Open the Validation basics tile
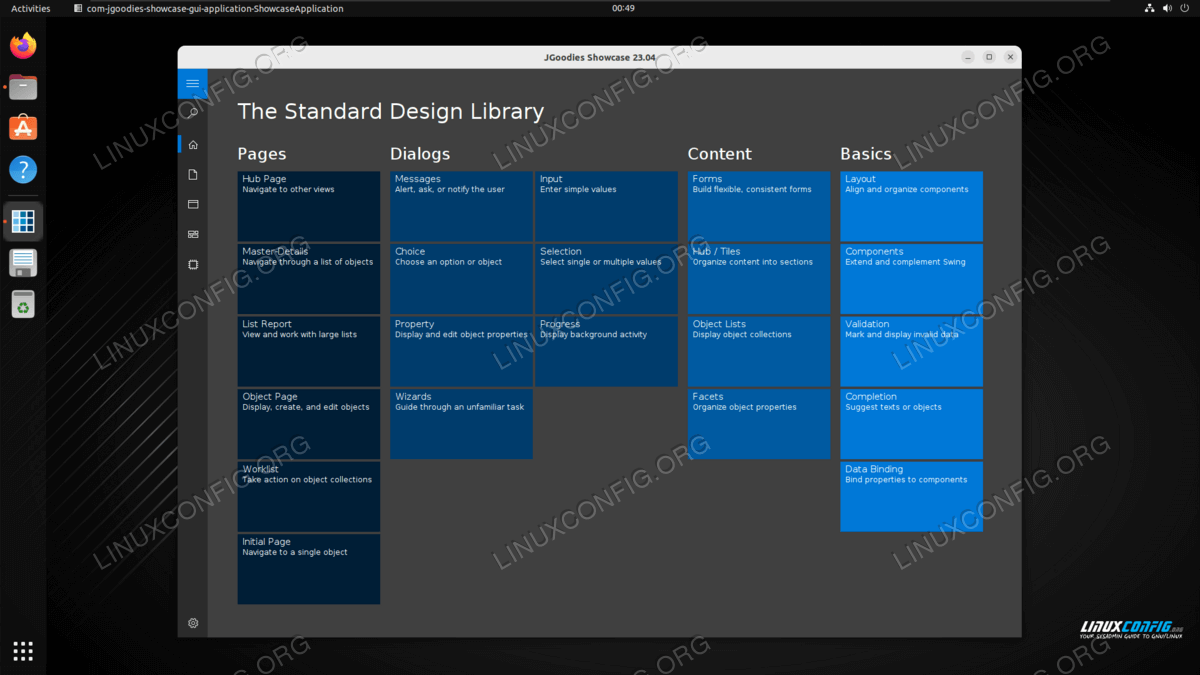Image resolution: width=1200 pixels, height=675 pixels. pos(911,352)
